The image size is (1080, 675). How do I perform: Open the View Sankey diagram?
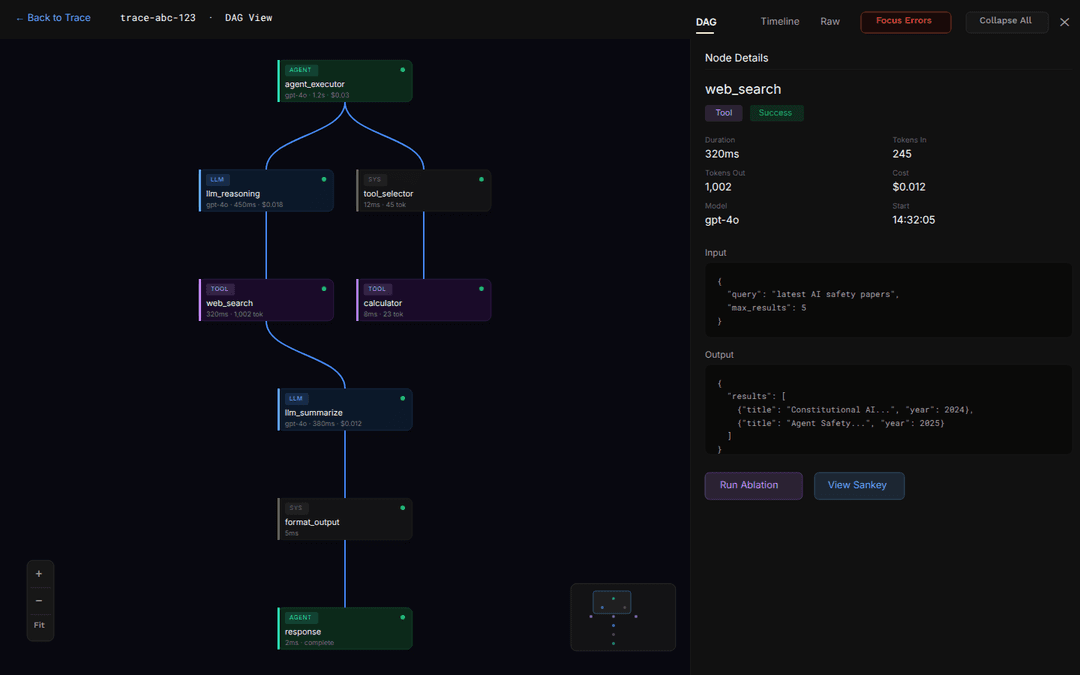tap(859, 485)
